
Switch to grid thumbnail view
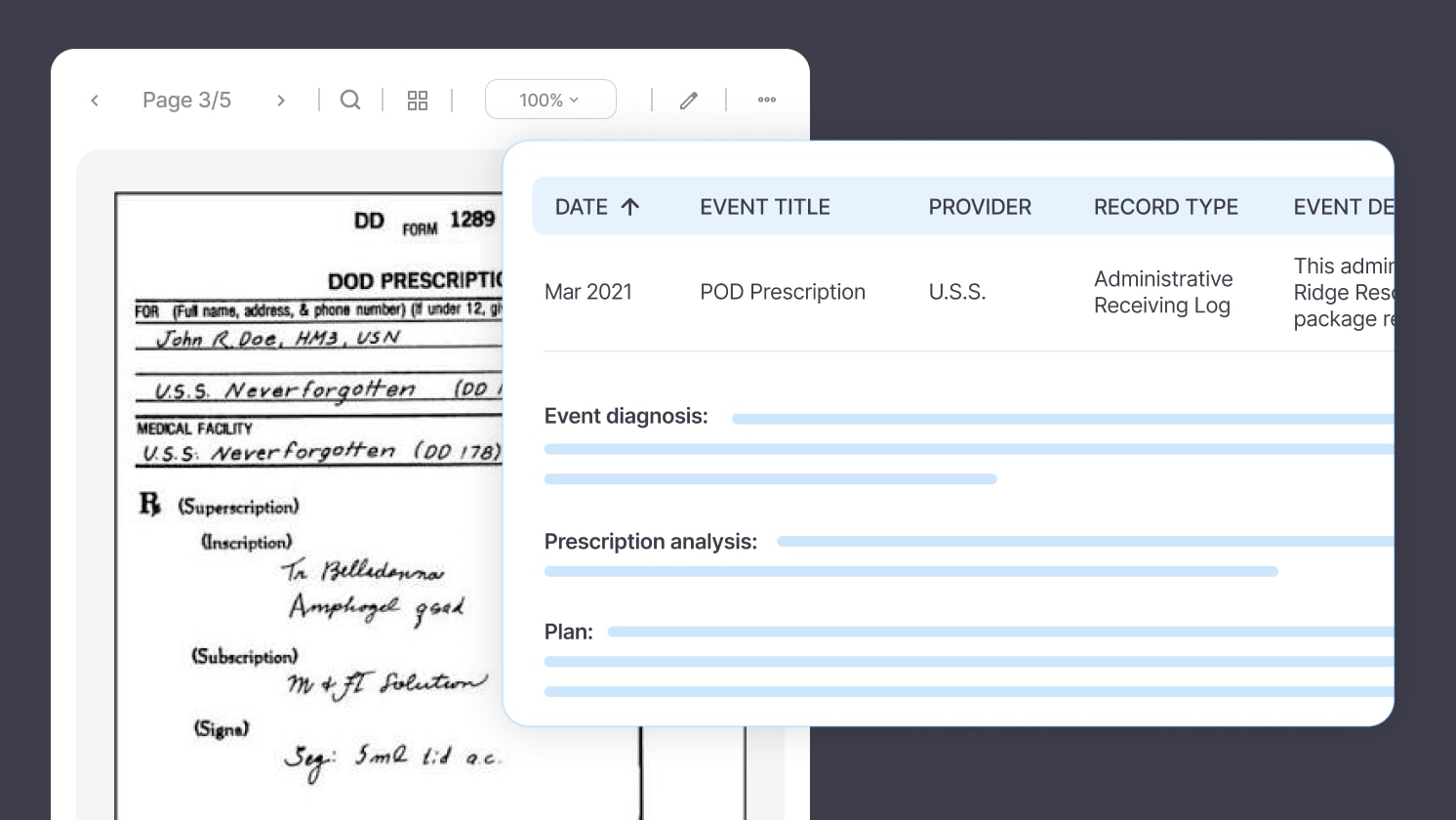click(418, 101)
